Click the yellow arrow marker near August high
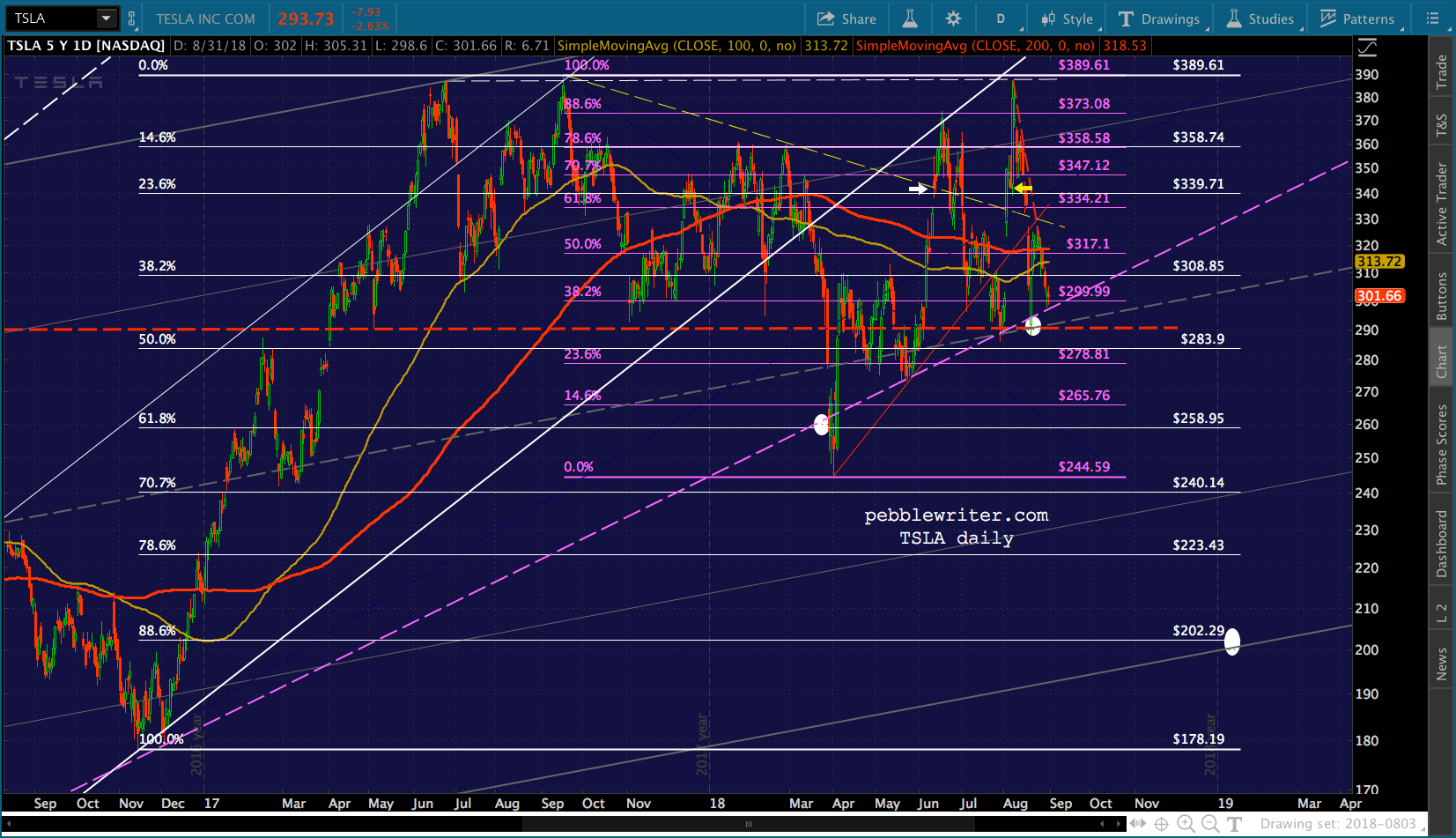Image resolution: width=1456 pixels, height=838 pixels. click(x=1023, y=189)
